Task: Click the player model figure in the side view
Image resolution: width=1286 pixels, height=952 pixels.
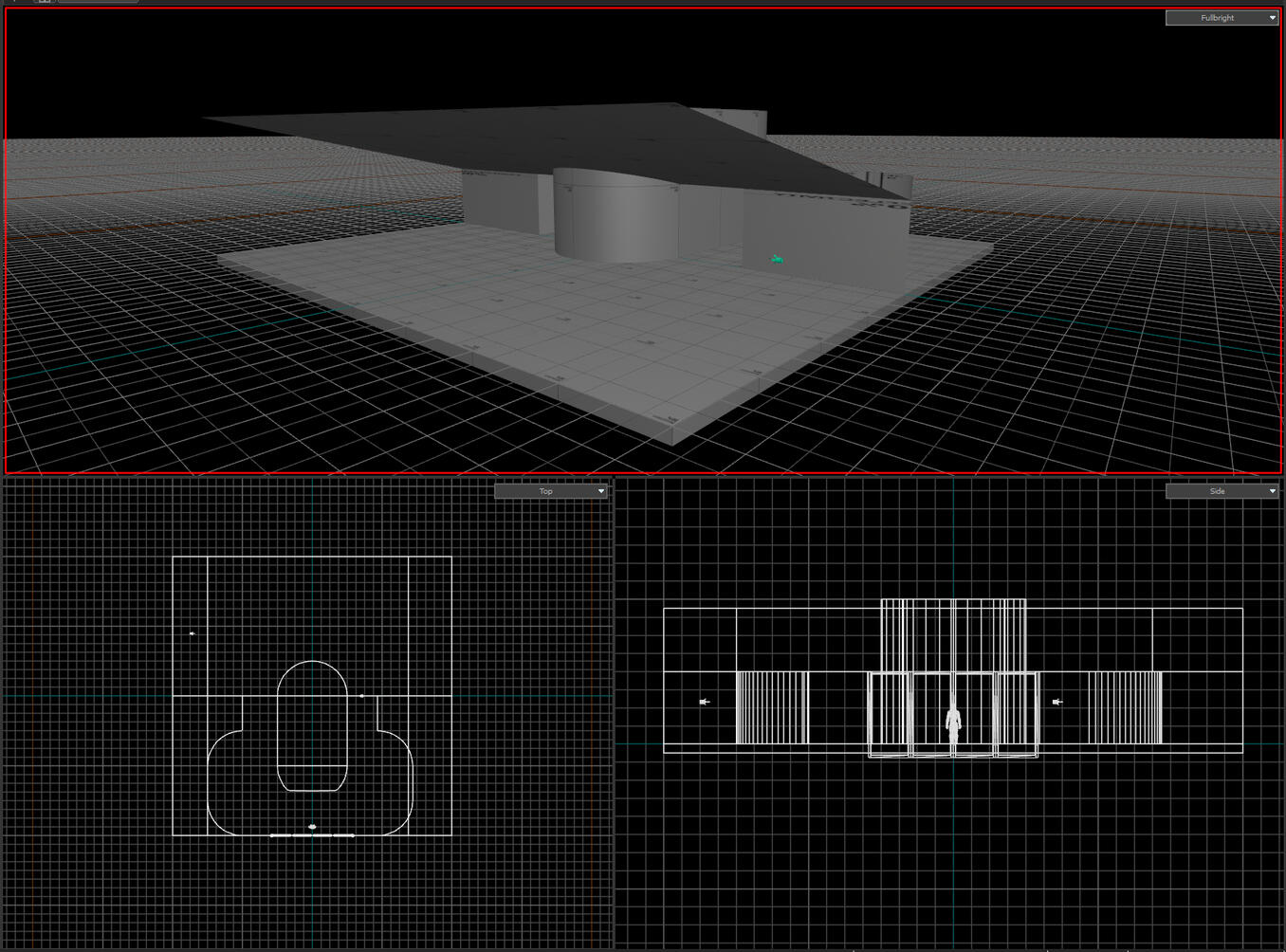Action: 952,725
